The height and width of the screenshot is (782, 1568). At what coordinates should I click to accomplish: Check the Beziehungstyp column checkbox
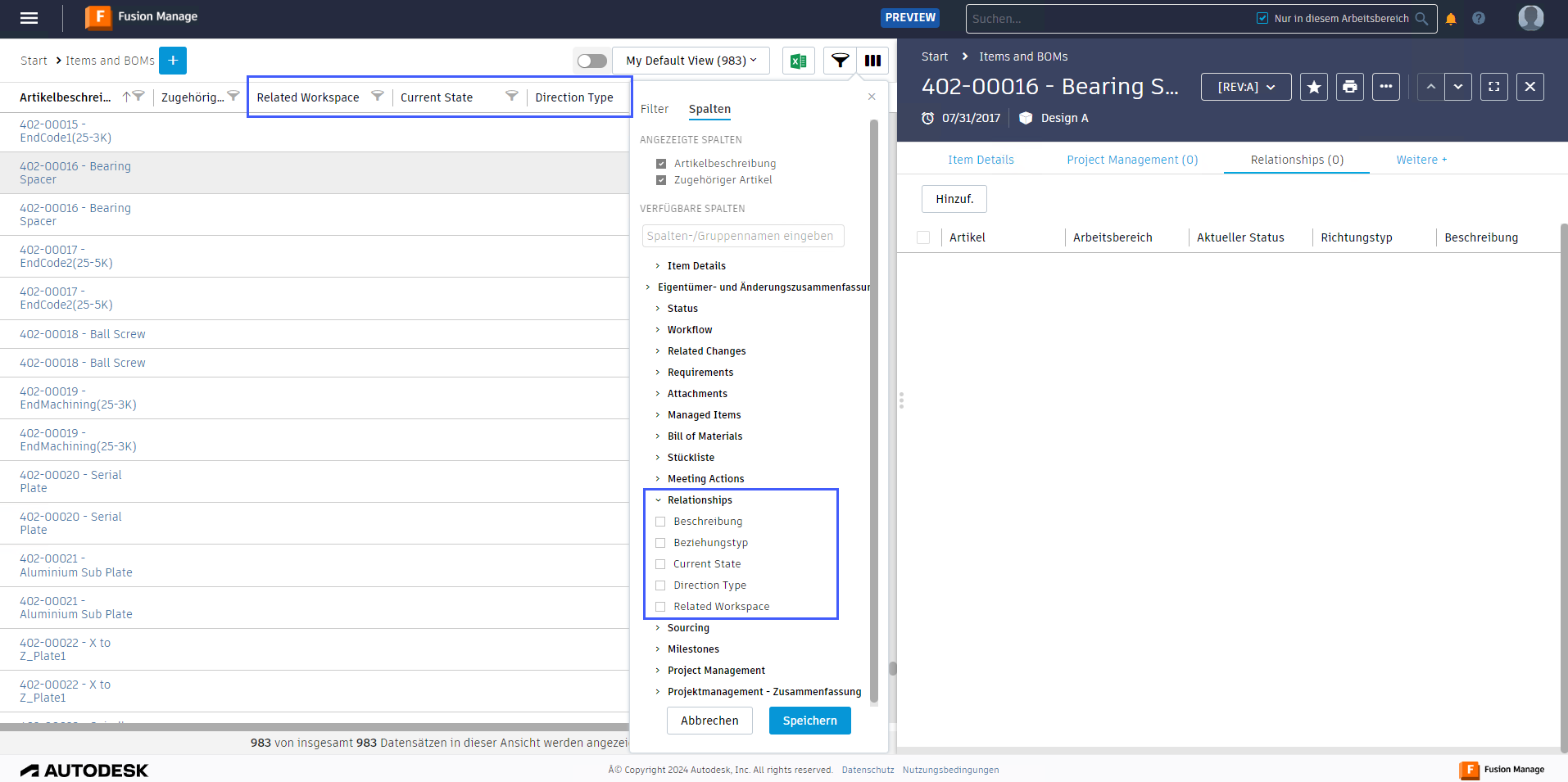(x=660, y=543)
